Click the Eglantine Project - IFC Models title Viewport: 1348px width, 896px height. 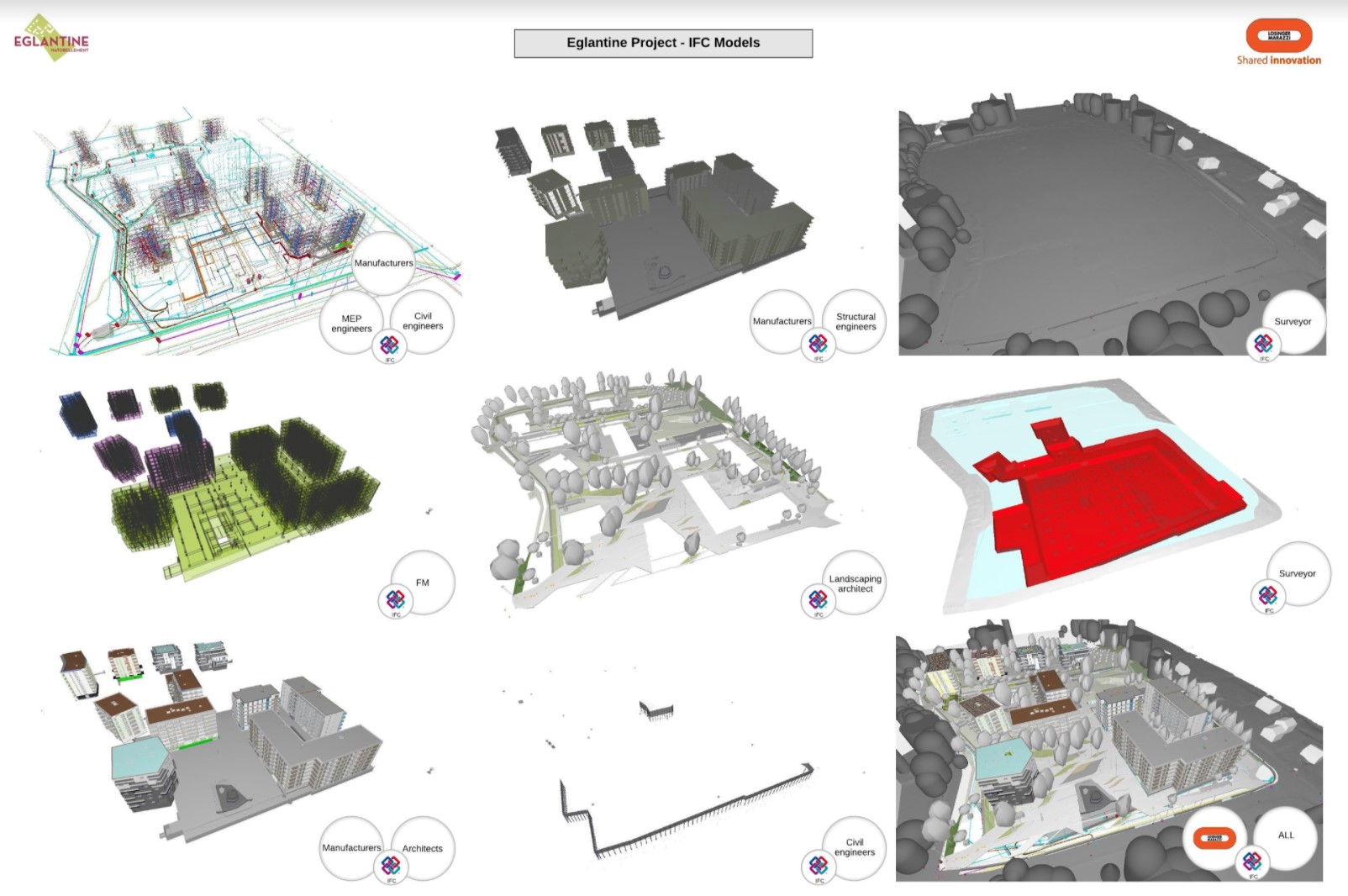tap(663, 43)
